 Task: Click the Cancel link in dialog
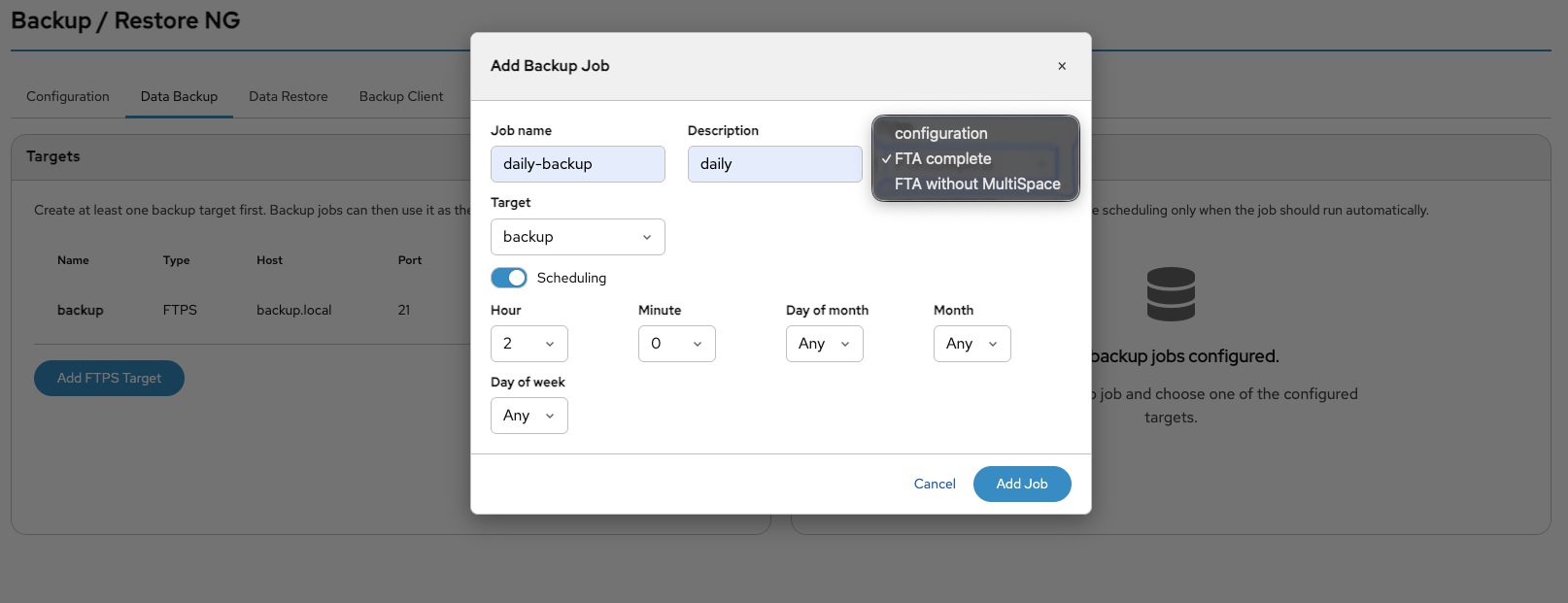(x=935, y=484)
